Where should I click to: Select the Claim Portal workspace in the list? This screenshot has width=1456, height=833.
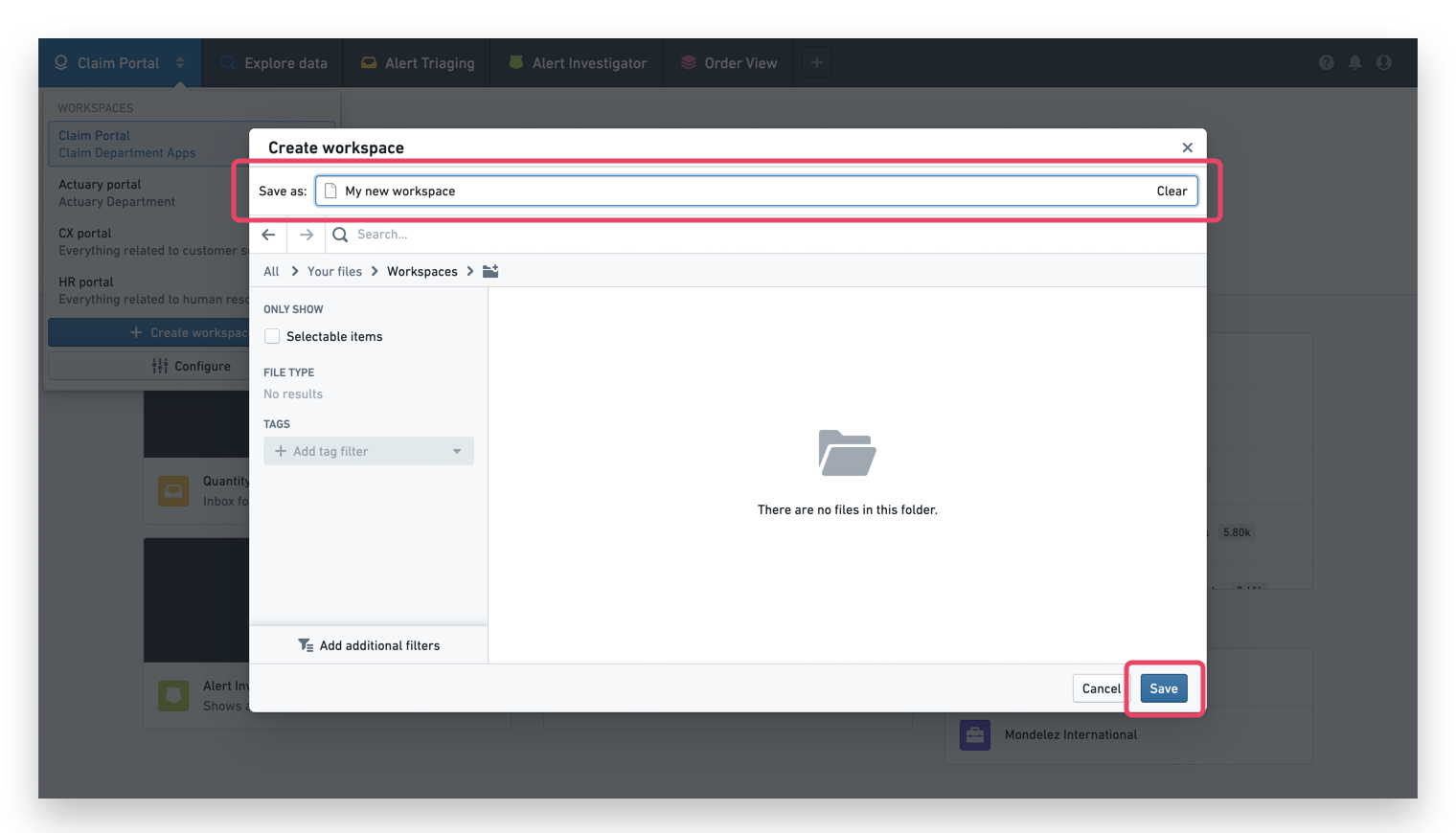tap(149, 144)
